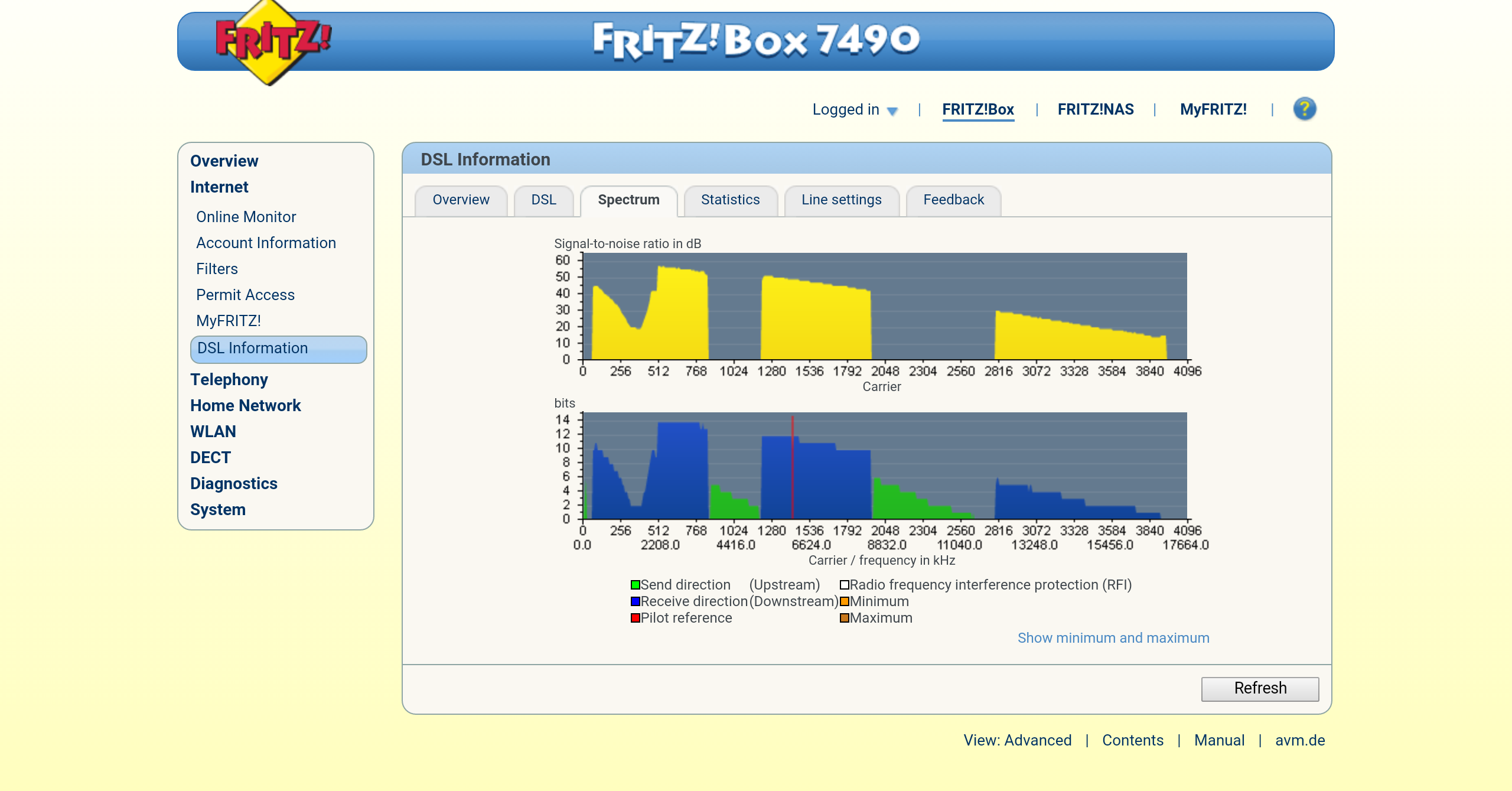Screen dimensions: 1512x791
Task: Click the red Pilot reference legend swatch
Action: [636, 618]
